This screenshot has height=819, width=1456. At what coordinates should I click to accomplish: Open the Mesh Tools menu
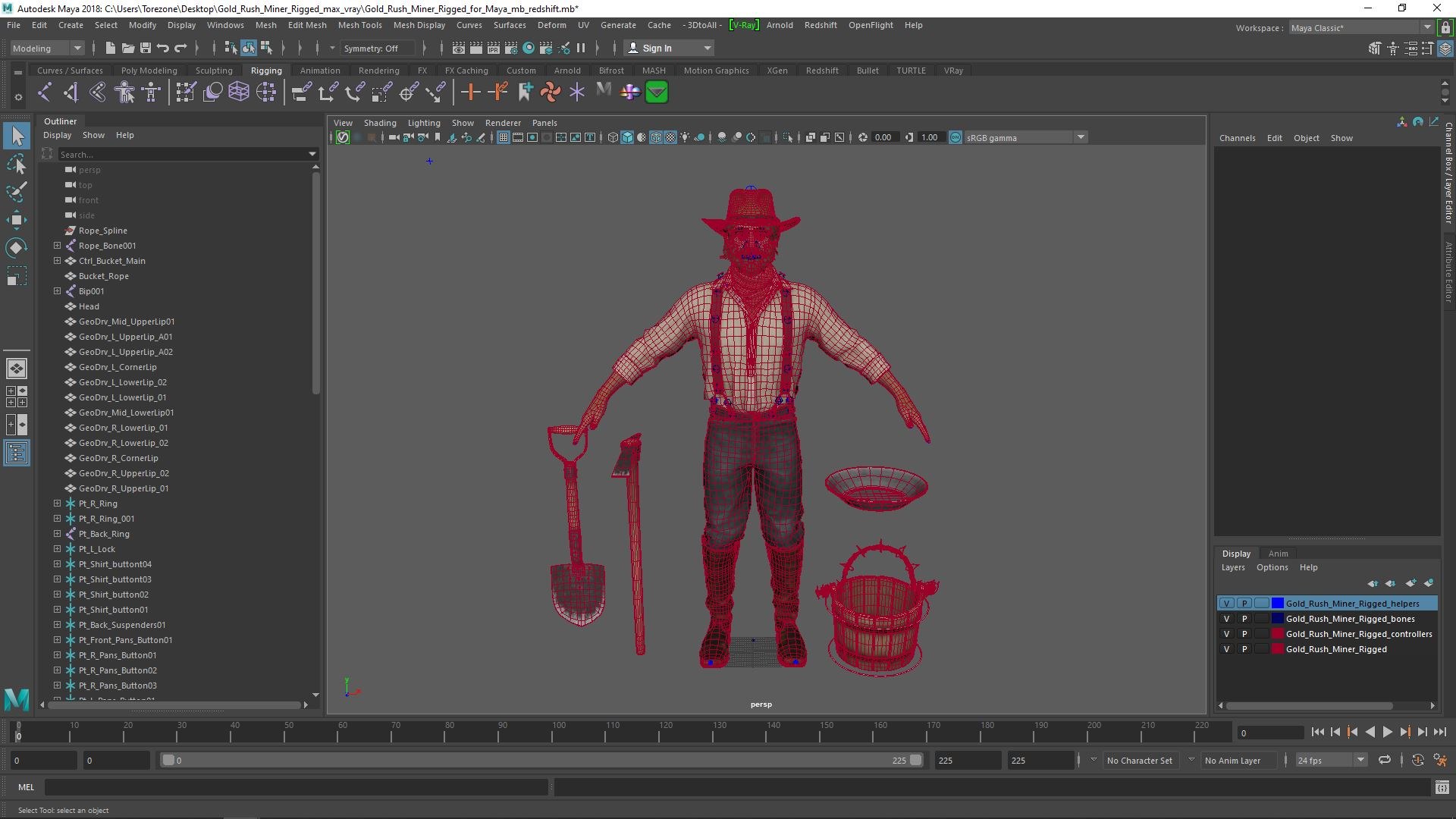pos(359,25)
